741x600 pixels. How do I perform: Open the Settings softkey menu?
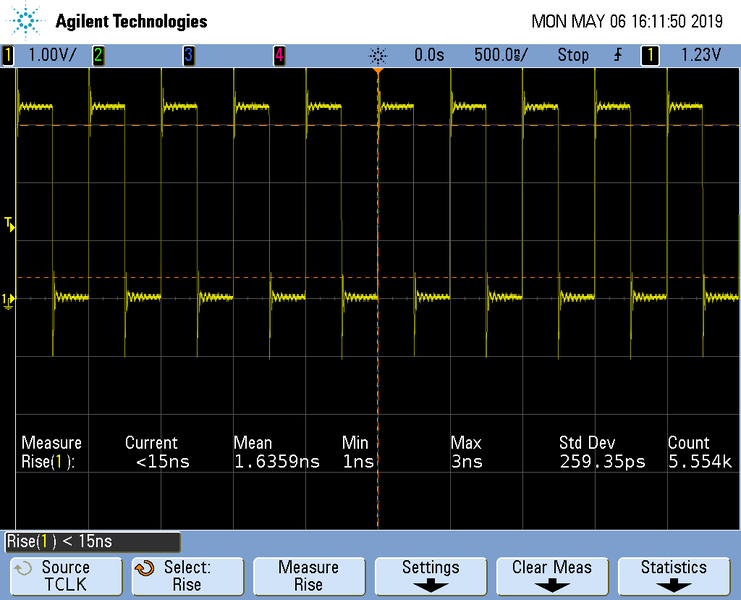430,576
